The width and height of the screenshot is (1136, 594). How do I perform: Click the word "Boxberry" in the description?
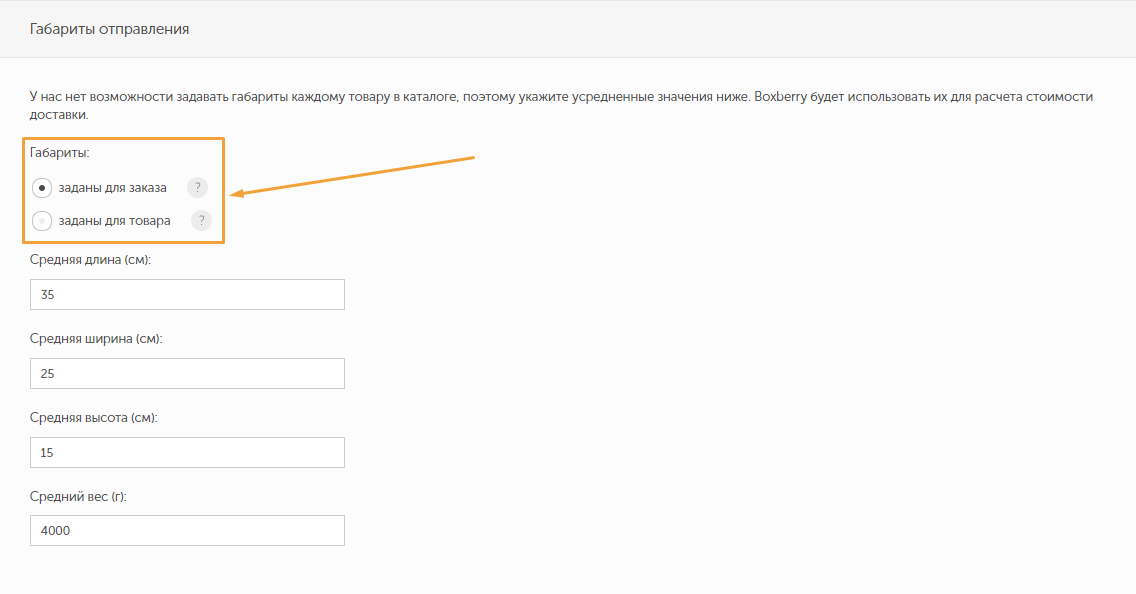point(784,98)
